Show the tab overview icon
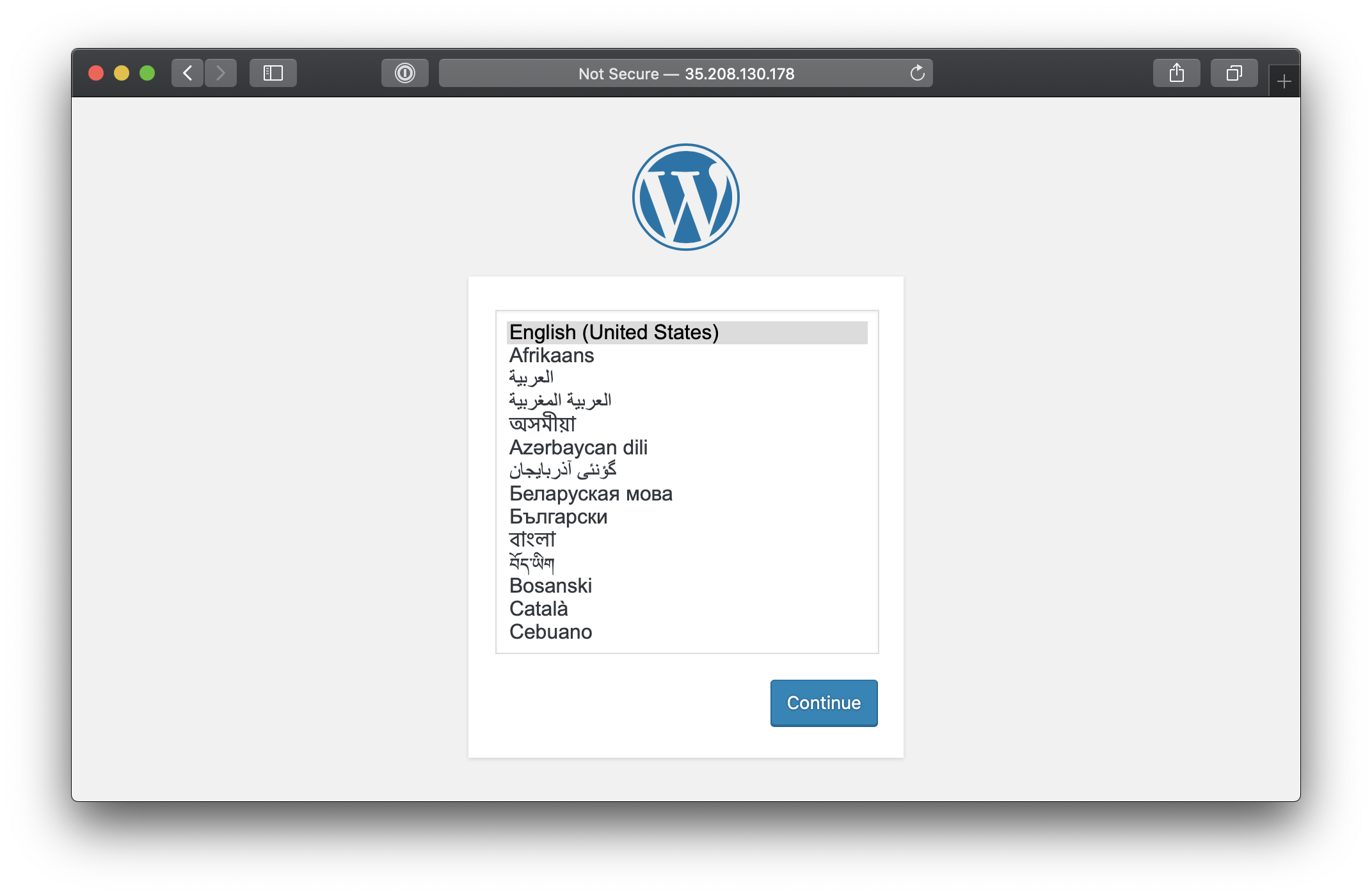 click(1234, 73)
